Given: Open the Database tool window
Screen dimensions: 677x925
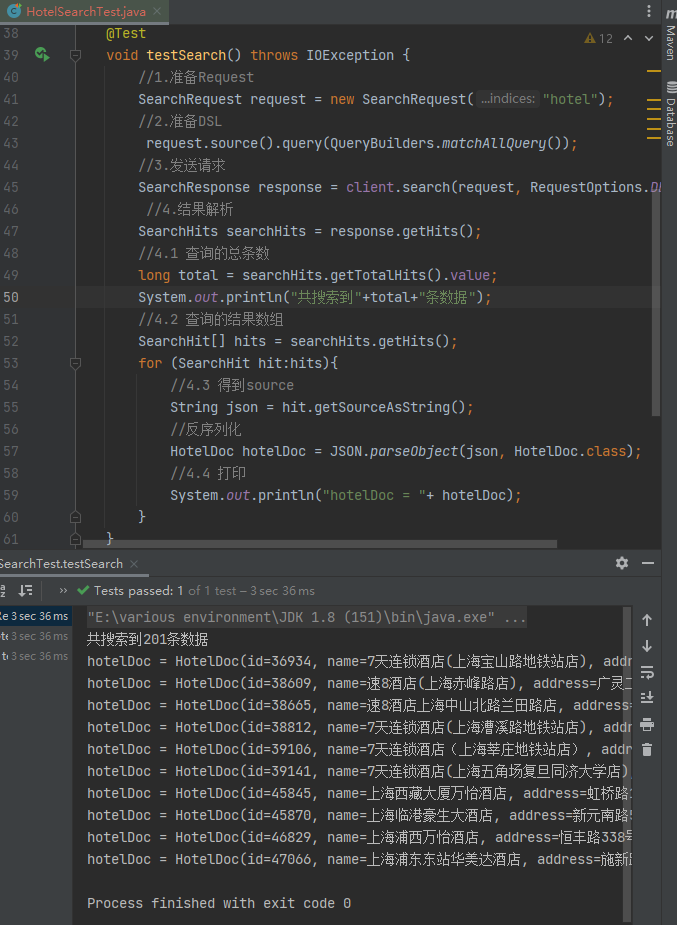Looking at the screenshot, I should point(669,117).
